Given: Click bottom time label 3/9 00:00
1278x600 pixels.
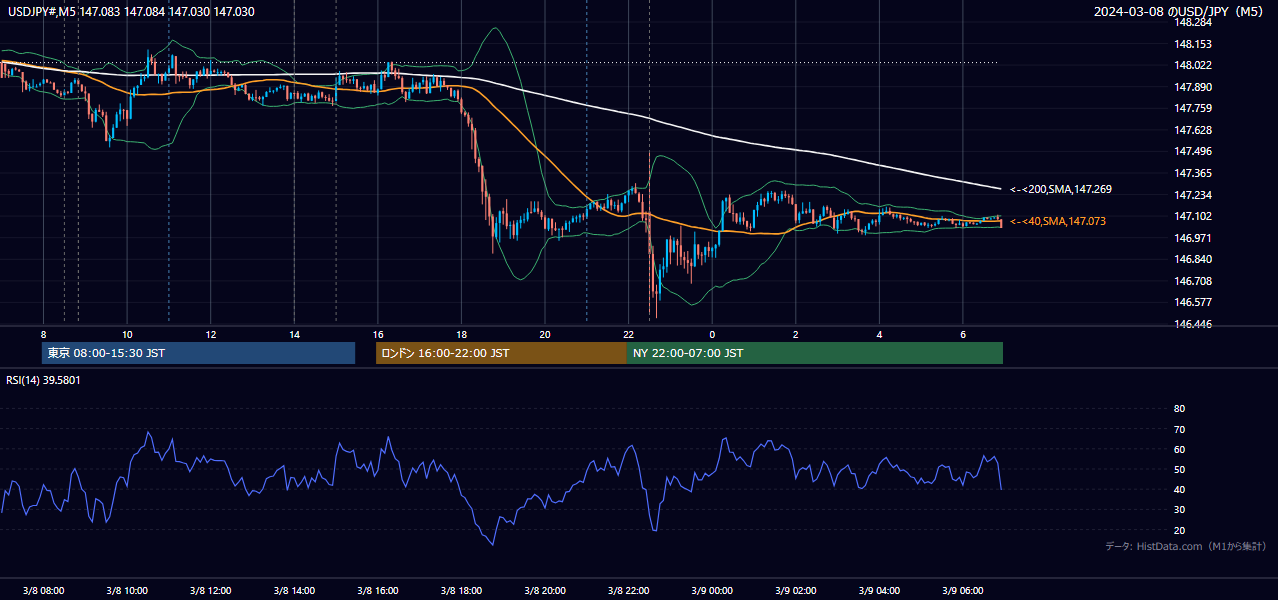Looking at the screenshot, I should [712, 590].
